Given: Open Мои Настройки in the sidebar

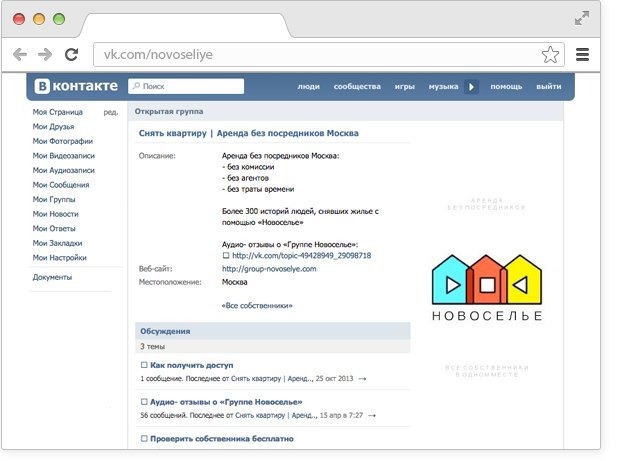Looking at the screenshot, I should tap(60, 258).
